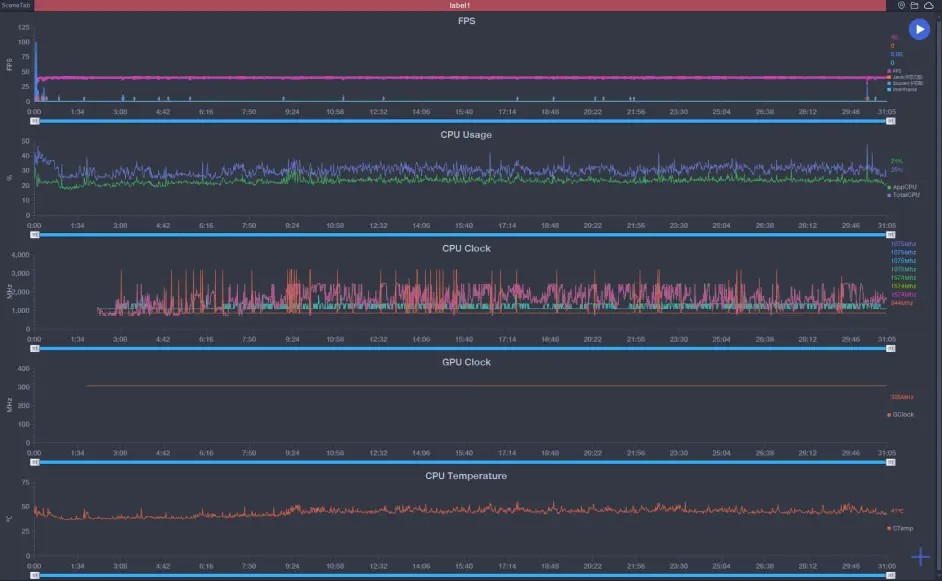The width and height of the screenshot is (942, 581).
Task: Click the cloud upload icon in top bar
Action: coord(929,5)
